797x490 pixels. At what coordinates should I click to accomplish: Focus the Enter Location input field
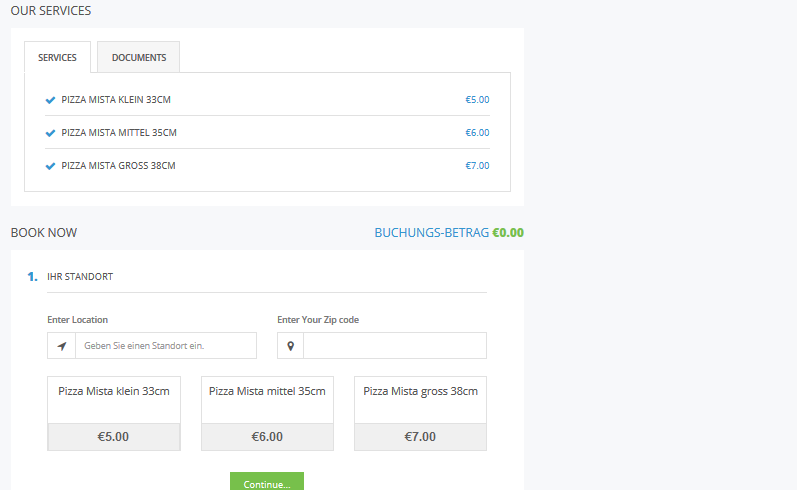tap(166, 346)
